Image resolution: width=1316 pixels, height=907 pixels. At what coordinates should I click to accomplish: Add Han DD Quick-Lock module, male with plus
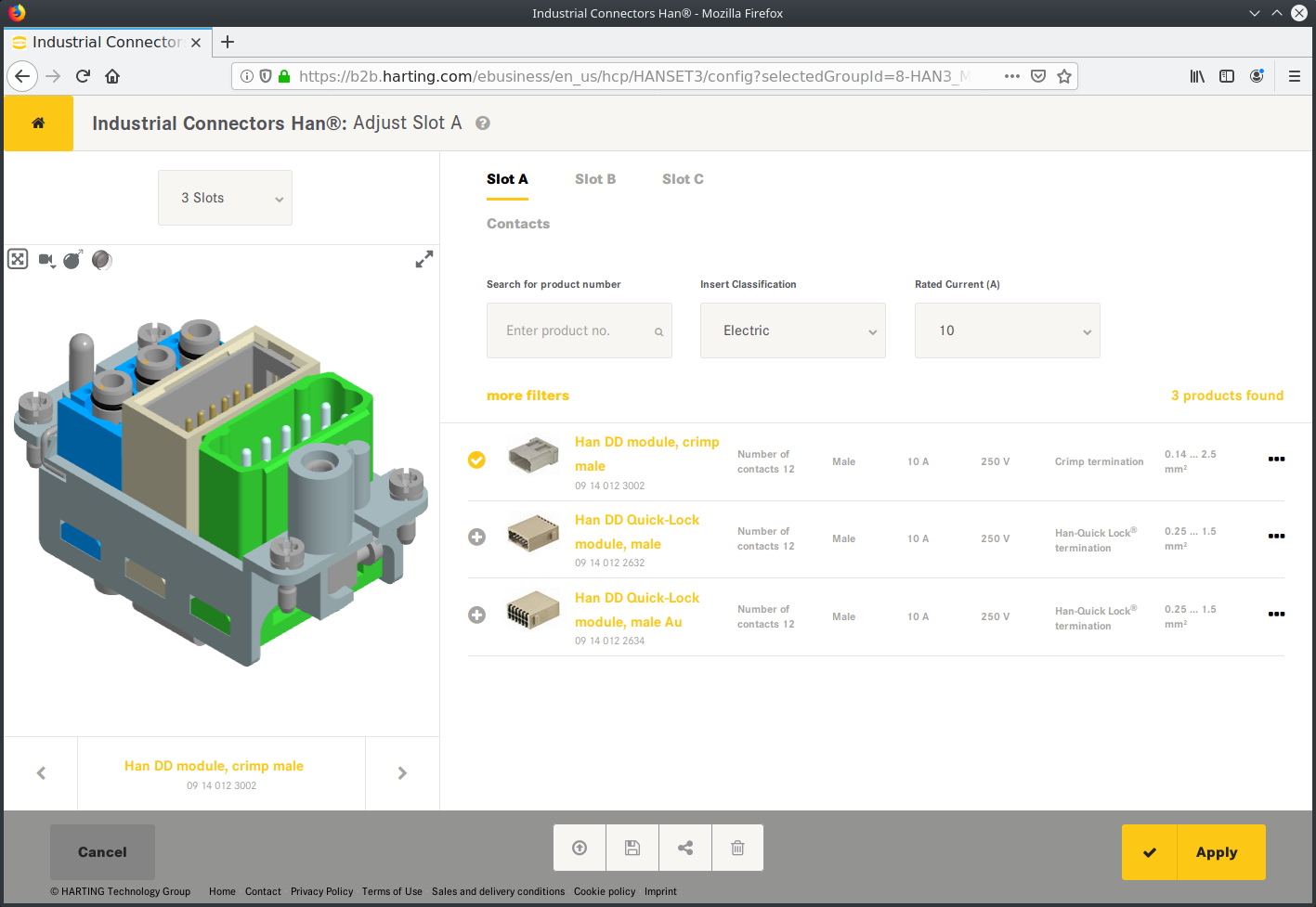point(476,537)
